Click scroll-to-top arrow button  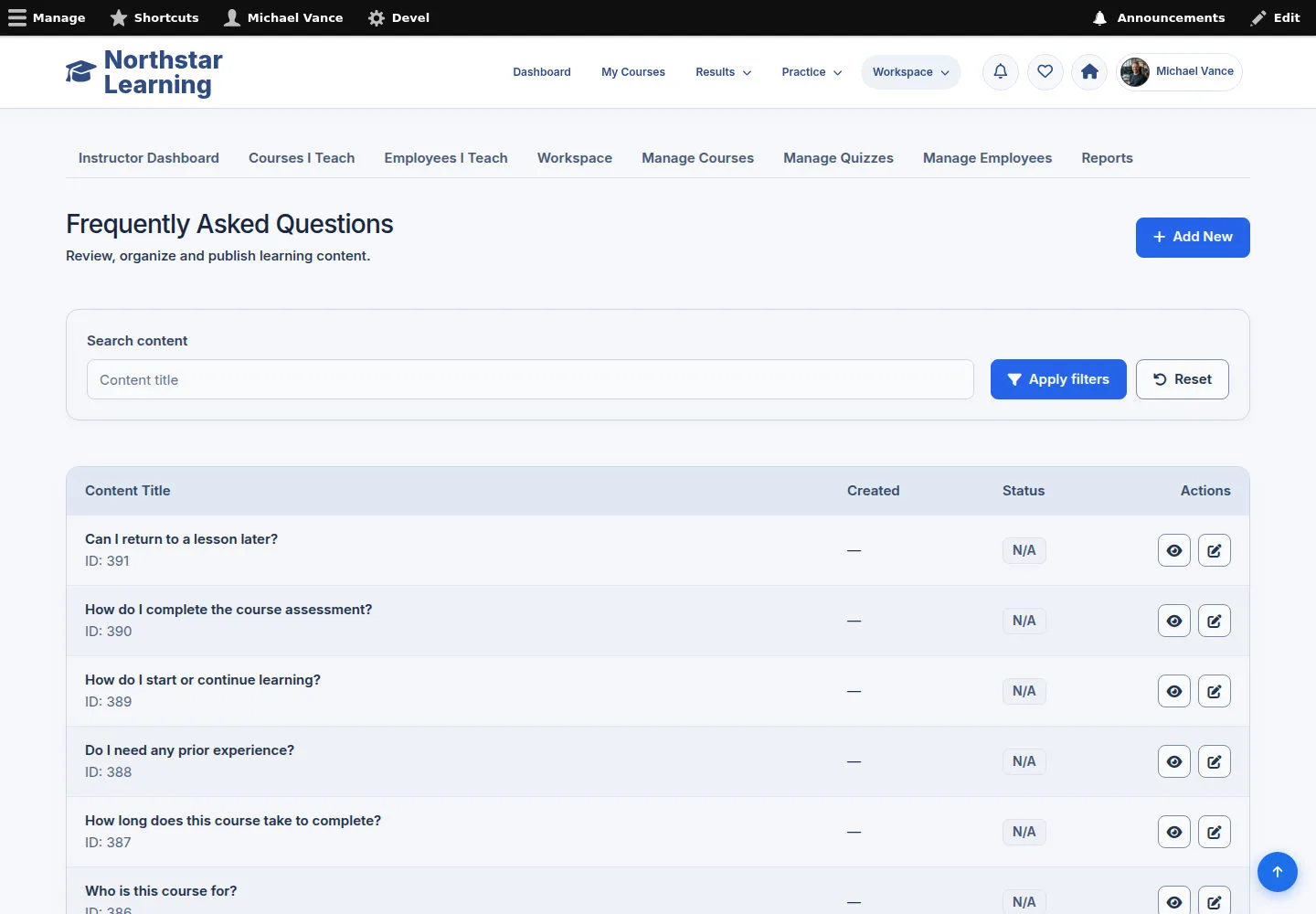pyautogui.click(x=1278, y=872)
